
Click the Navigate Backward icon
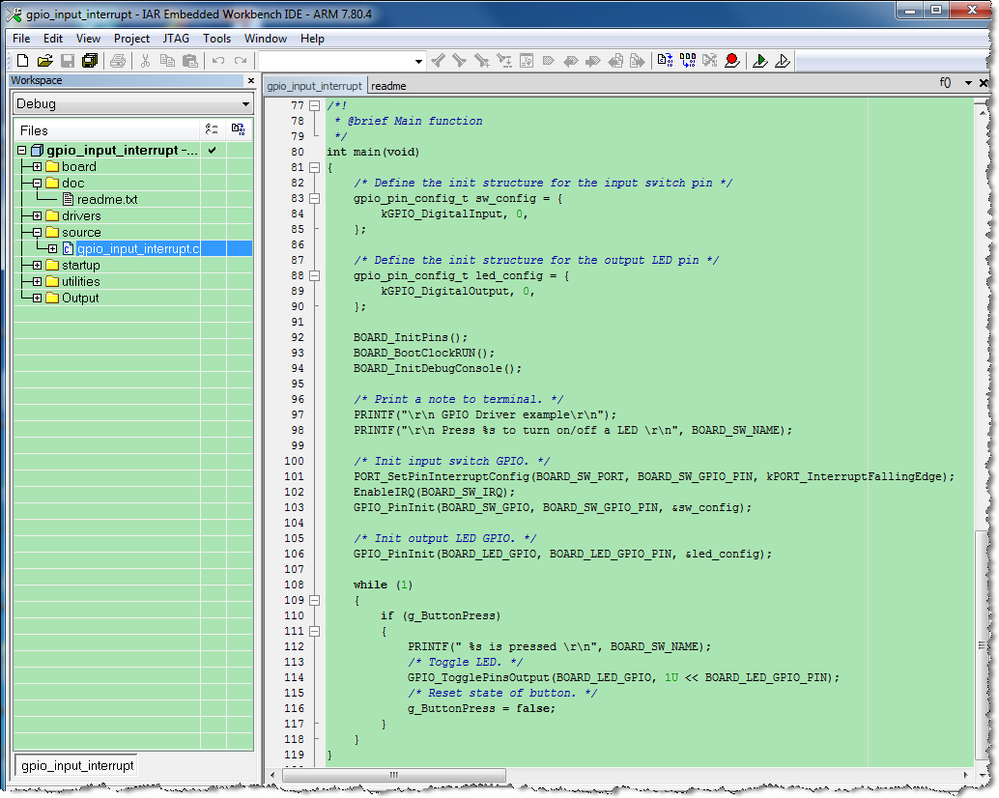point(615,61)
